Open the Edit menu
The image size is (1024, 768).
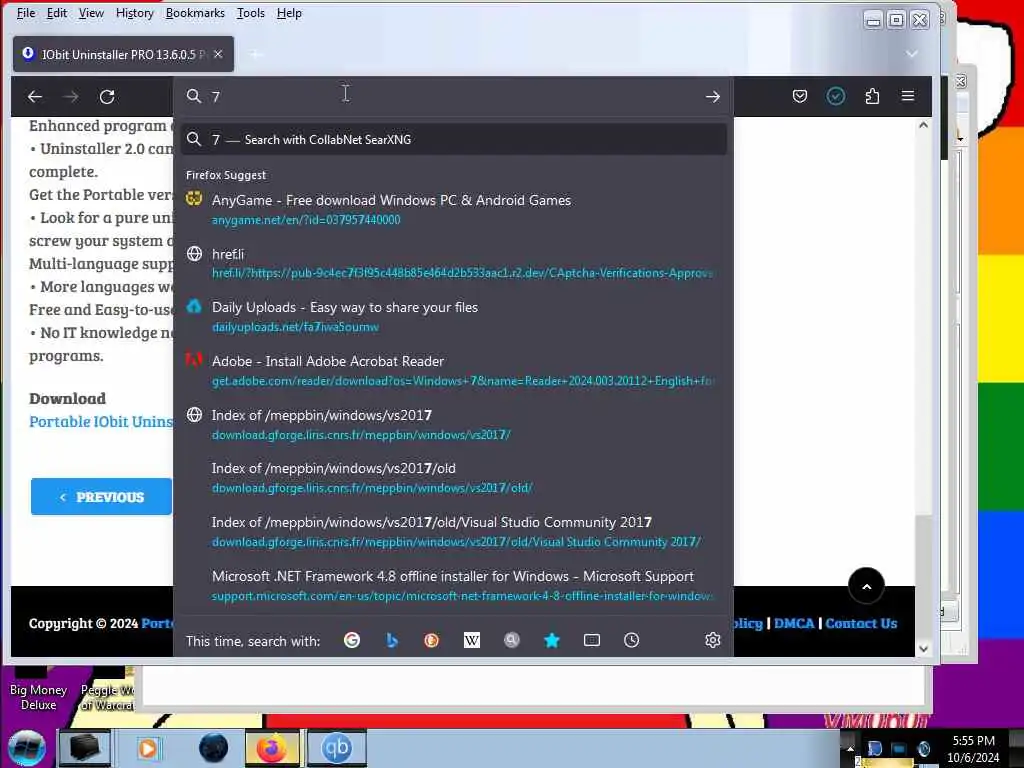[57, 13]
